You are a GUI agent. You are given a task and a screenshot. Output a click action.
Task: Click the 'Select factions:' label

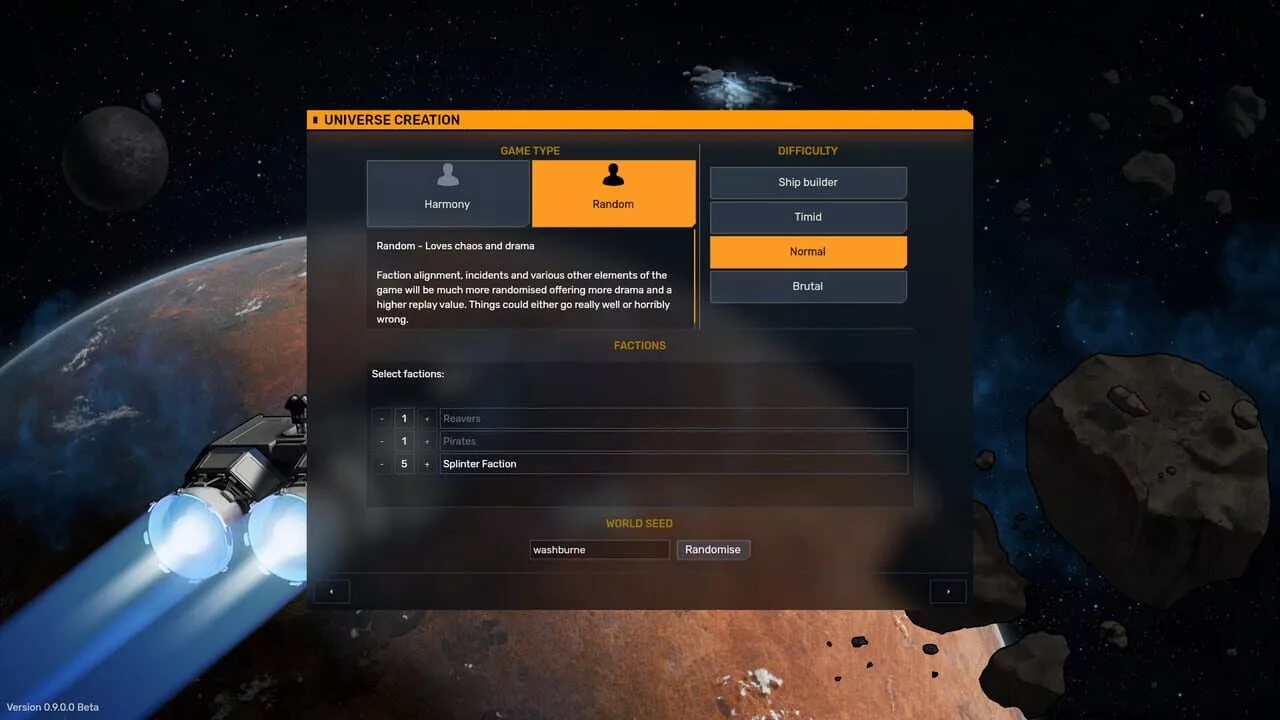[408, 374]
